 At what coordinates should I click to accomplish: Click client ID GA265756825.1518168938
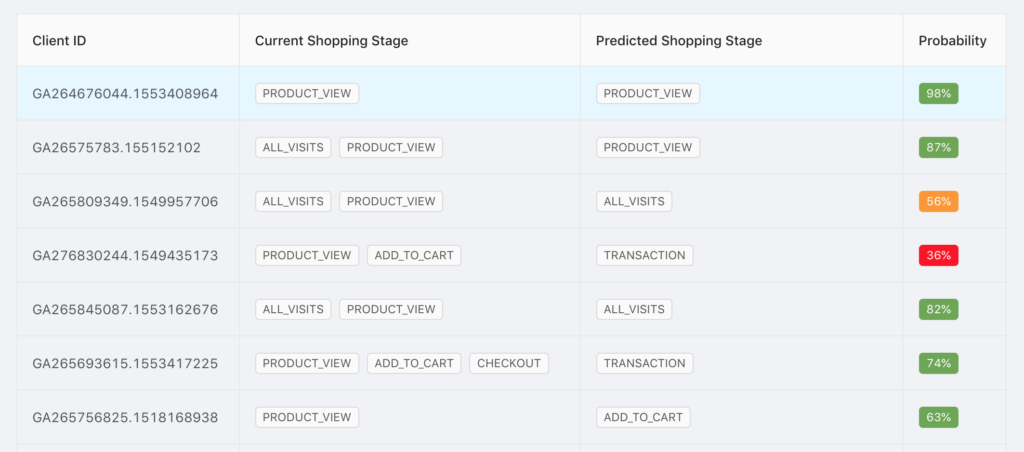click(125, 417)
